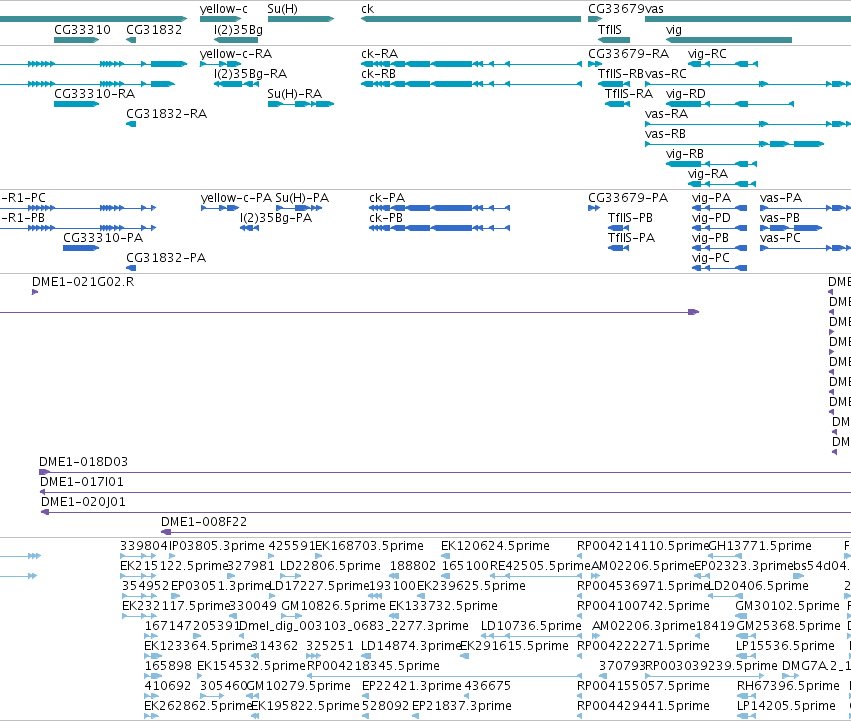Select the ck-RB transcript label
This screenshot has width=851, height=721.
[378, 74]
